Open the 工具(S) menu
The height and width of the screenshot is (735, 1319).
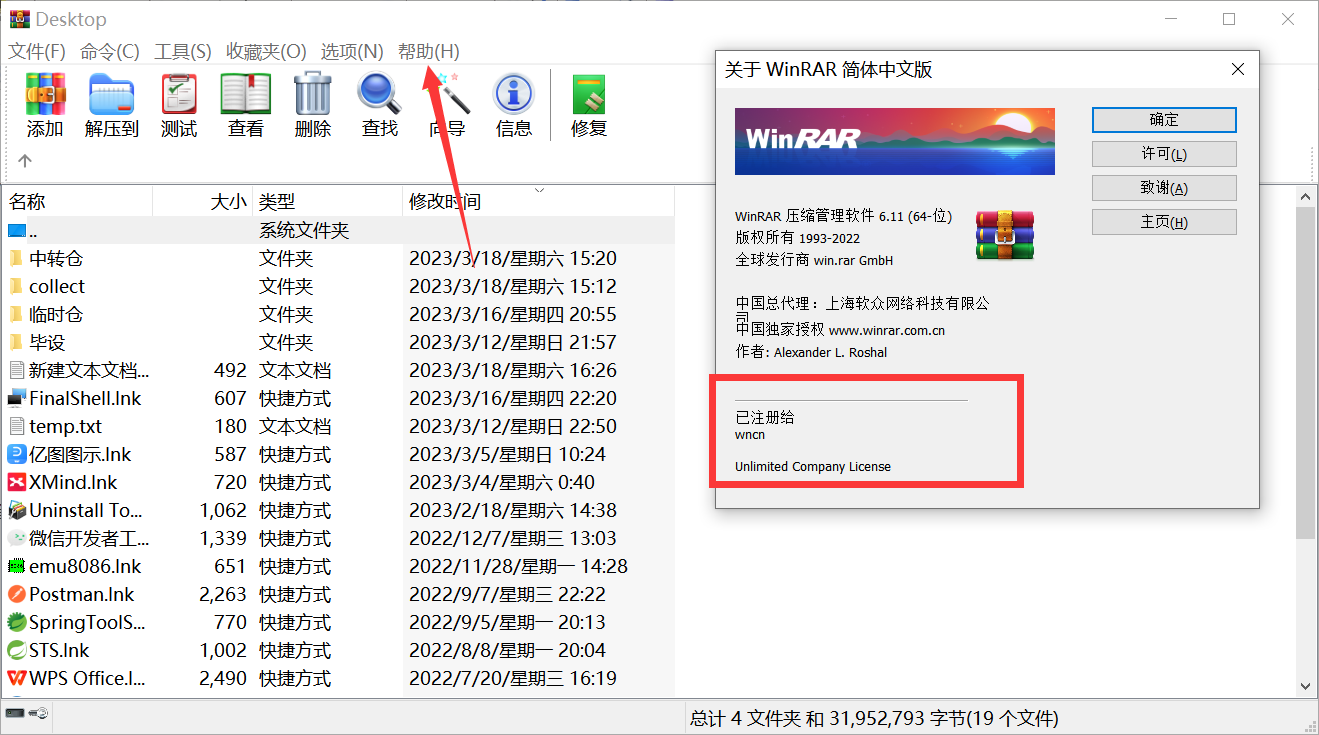pos(183,52)
